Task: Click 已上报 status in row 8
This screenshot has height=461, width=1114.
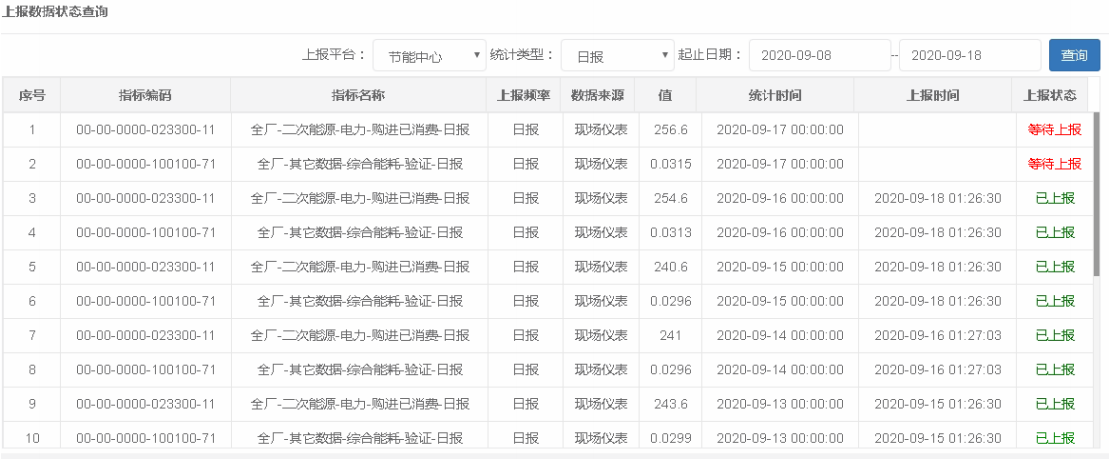Action: click(x=1055, y=370)
